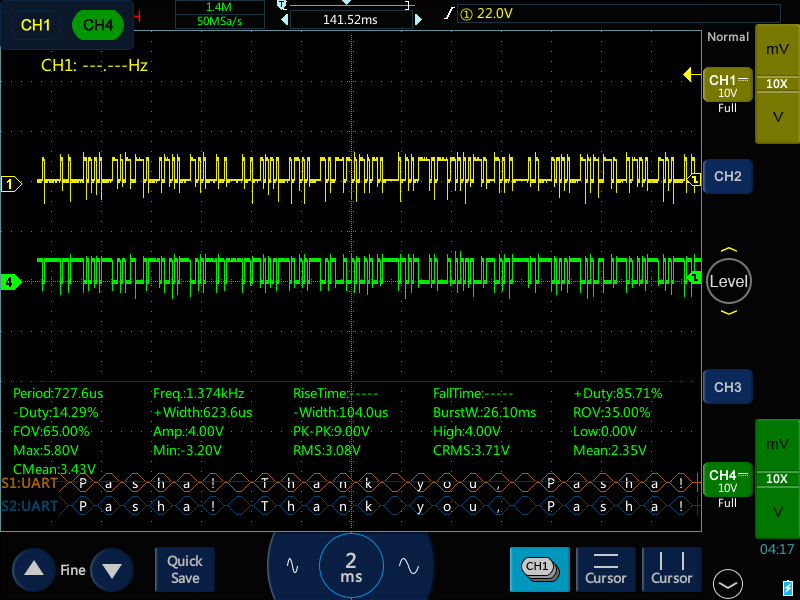This screenshot has height=600, width=800.
Task: Click the right timebase sine wave icon
Action: click(x=408, y=565)
